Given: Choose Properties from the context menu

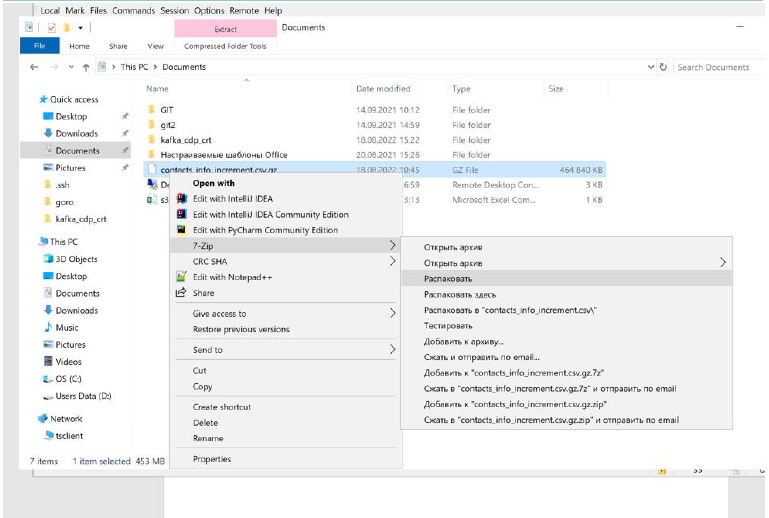Looking at the screenshot, I should 211,459.
